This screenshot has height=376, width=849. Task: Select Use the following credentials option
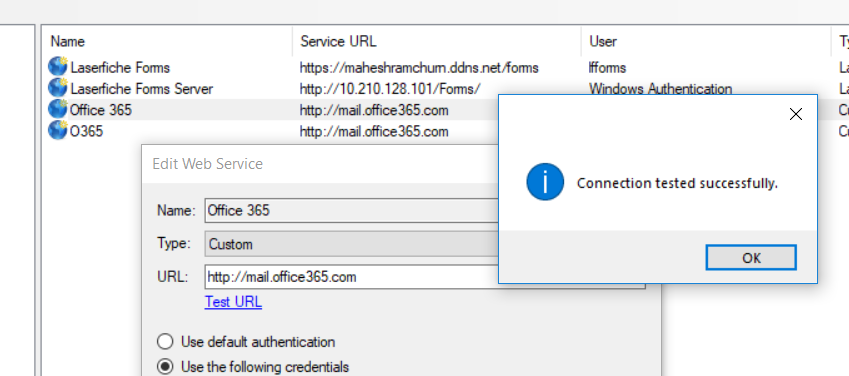[165, 367]
